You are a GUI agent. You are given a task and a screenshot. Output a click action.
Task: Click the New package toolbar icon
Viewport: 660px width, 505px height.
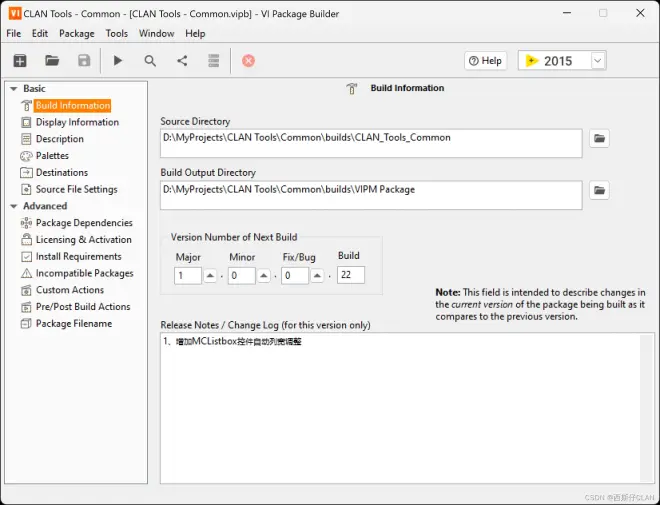[20, 61]
